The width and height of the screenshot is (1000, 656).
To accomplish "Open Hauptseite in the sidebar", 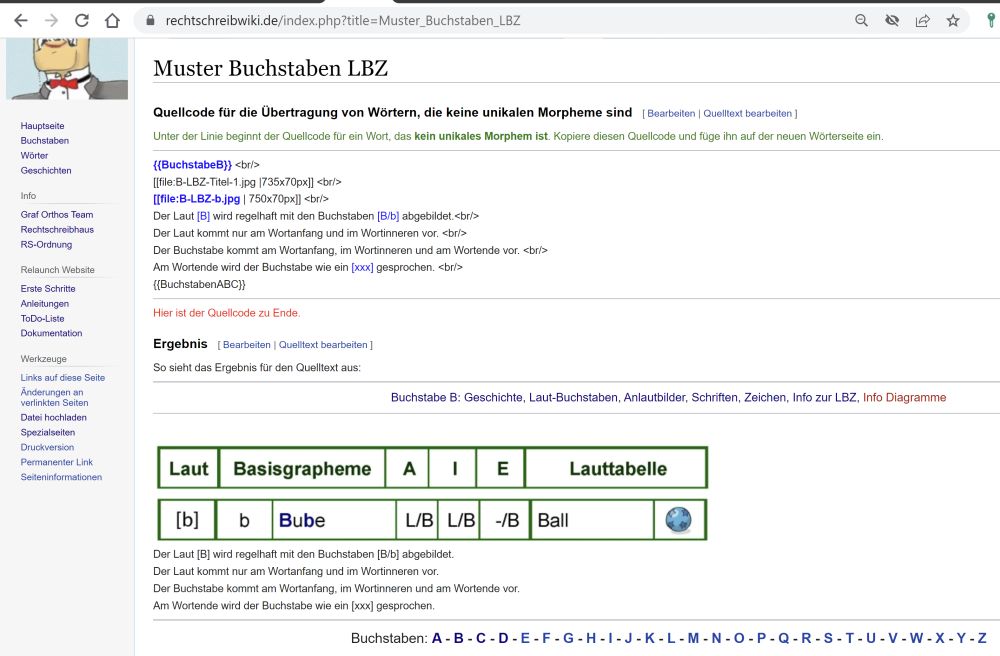I will point(42,126).
